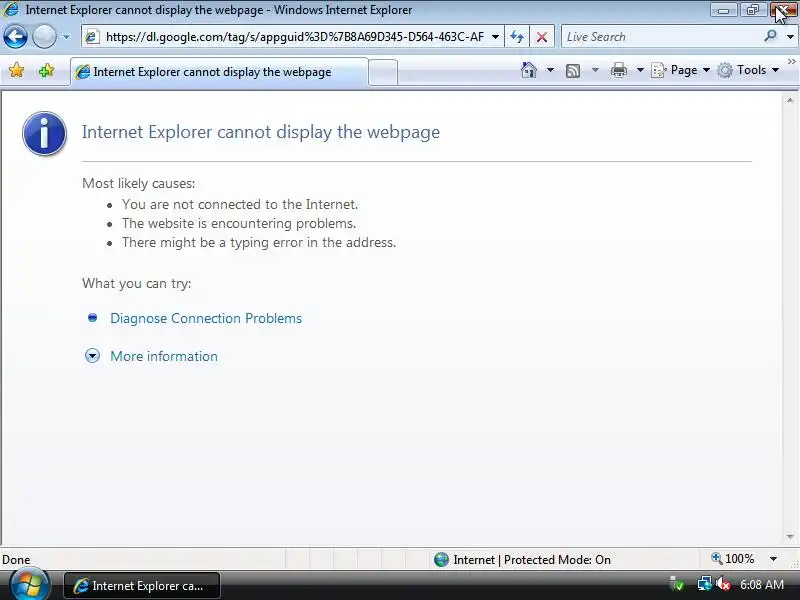Open the search provider options dropdown
800x600 pixels.
790,37
